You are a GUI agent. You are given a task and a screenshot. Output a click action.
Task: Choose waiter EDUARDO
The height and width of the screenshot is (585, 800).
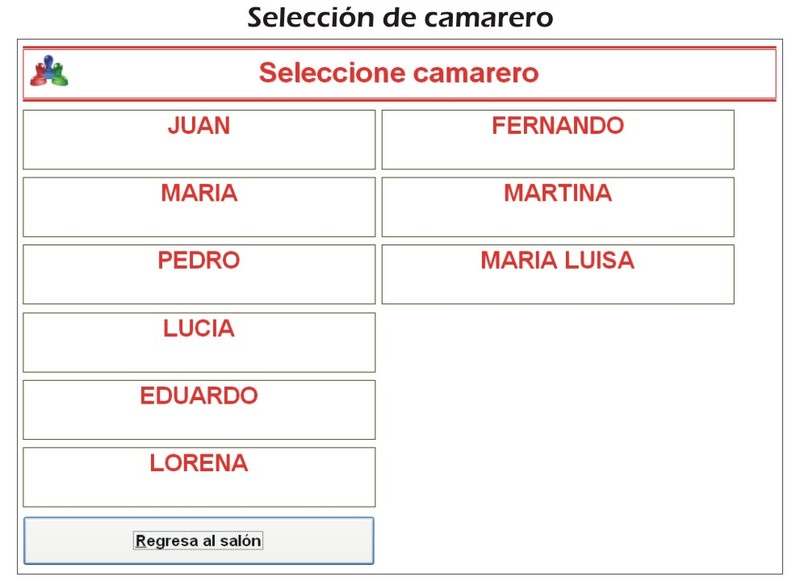(x=199, y=409)
